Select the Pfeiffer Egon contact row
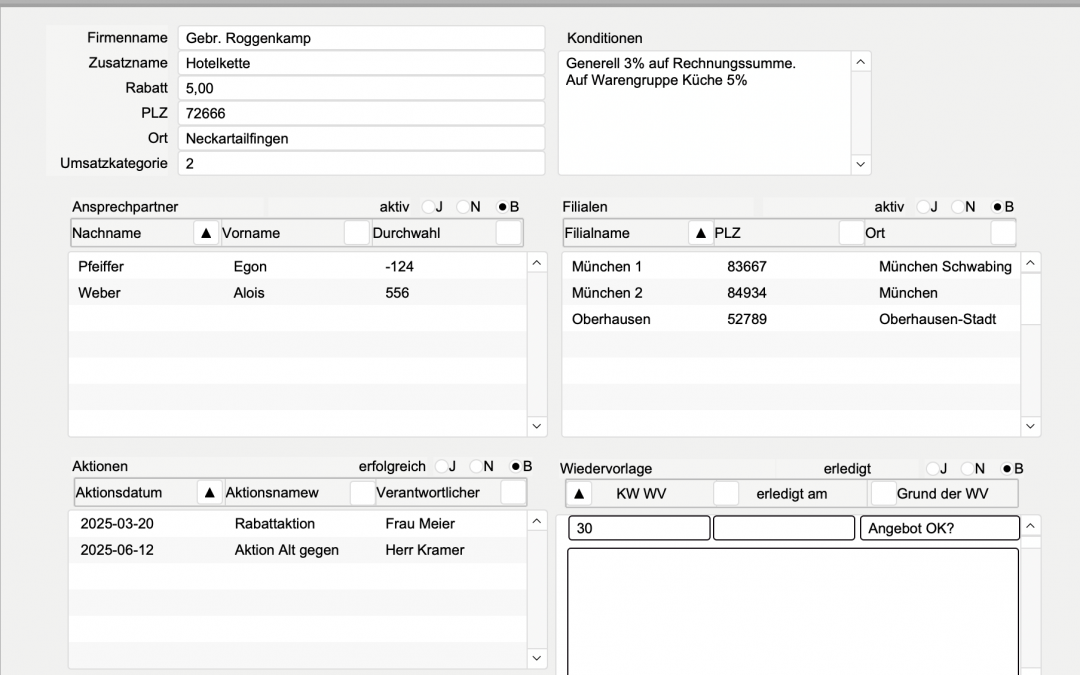The width and height of the screenshot is (1080, 675). (x=297, y=267)
